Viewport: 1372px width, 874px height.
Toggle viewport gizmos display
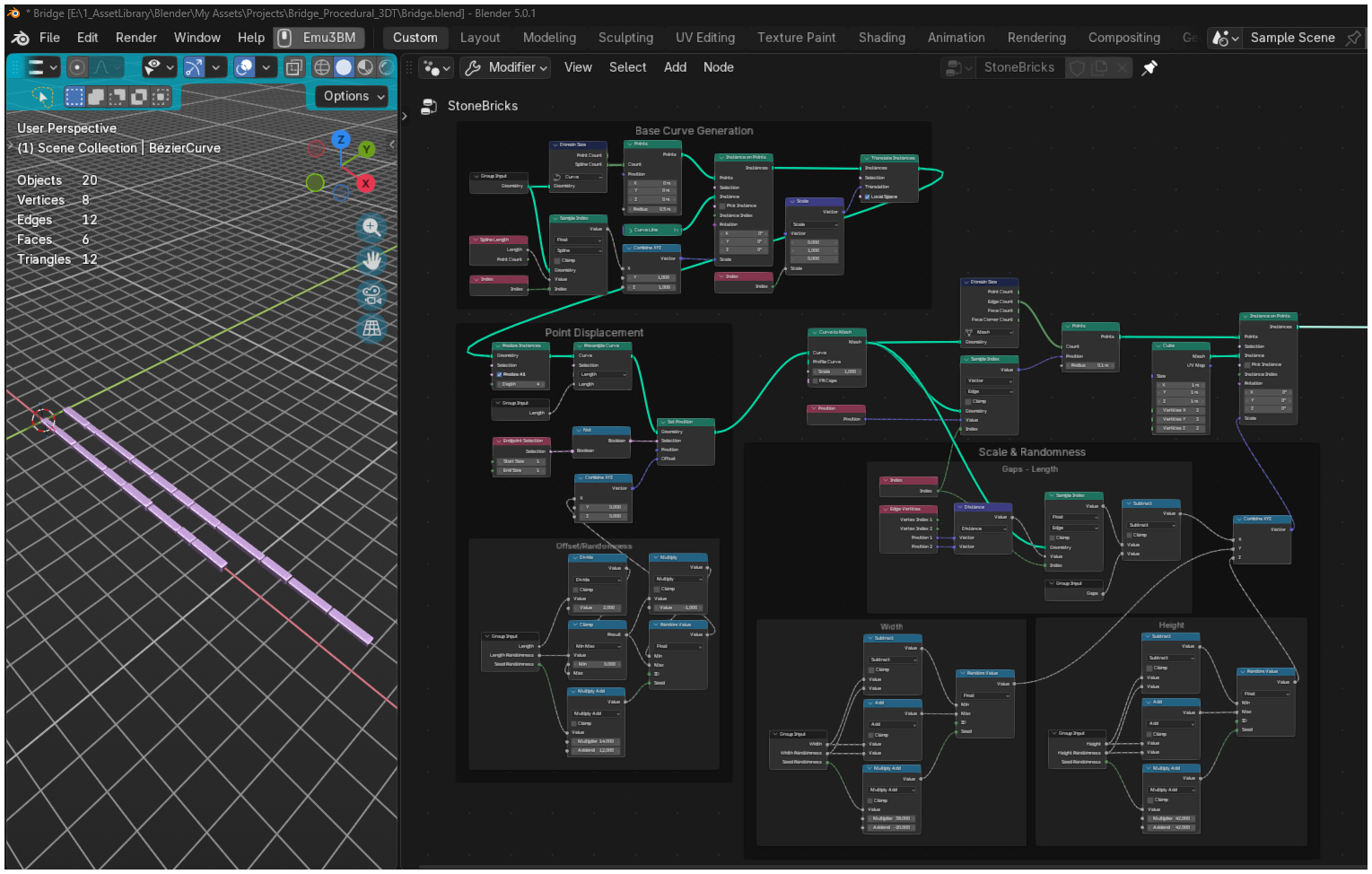[194, 67]
